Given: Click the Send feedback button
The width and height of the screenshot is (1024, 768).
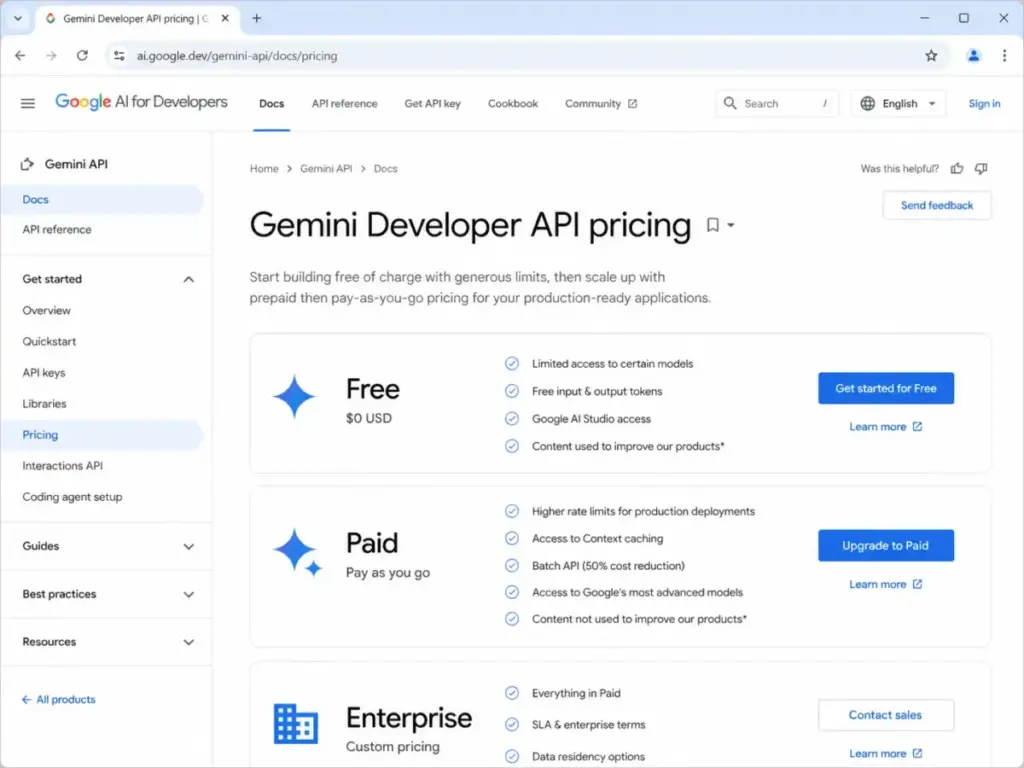Looking at the screenshot, I should [936, 205].
